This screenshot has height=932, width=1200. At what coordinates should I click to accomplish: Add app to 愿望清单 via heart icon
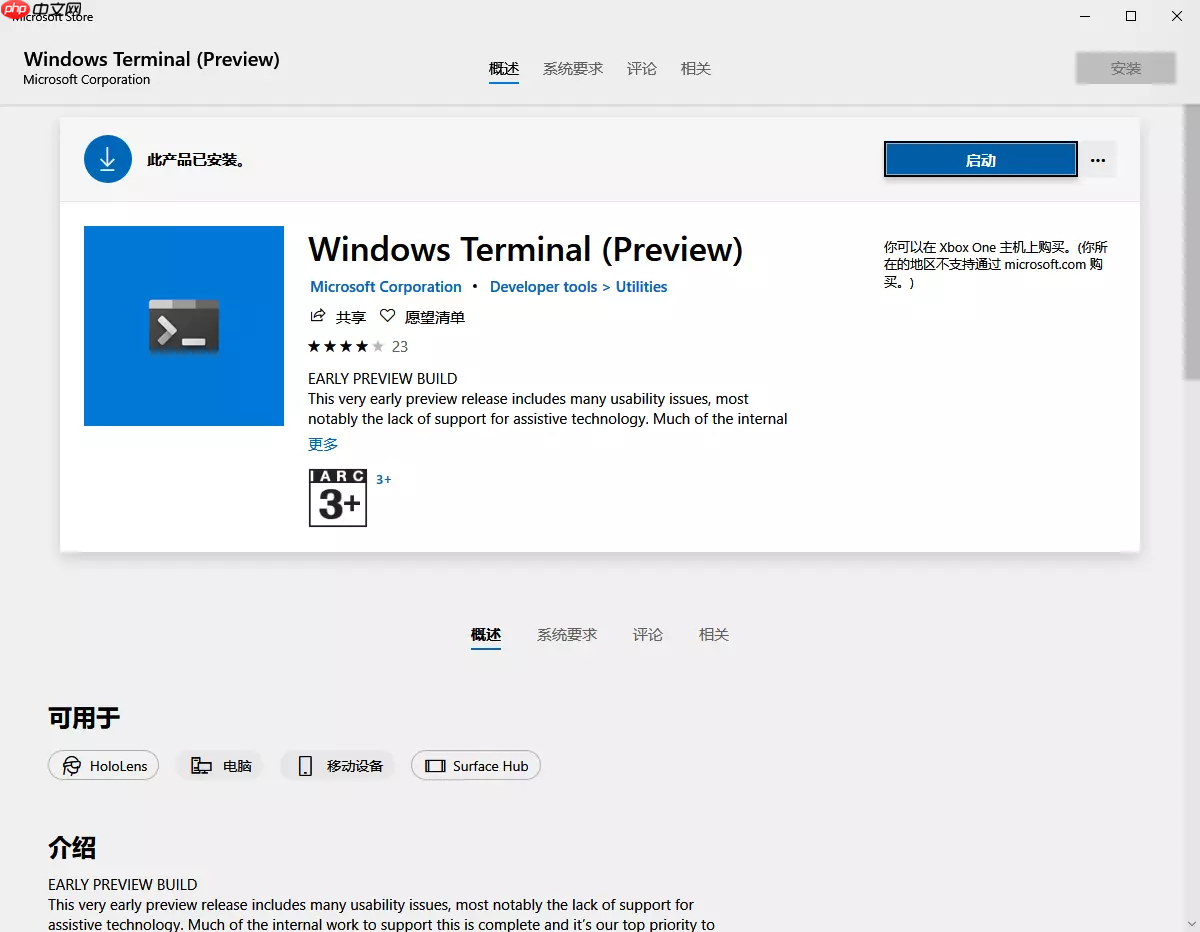[388, 316]
